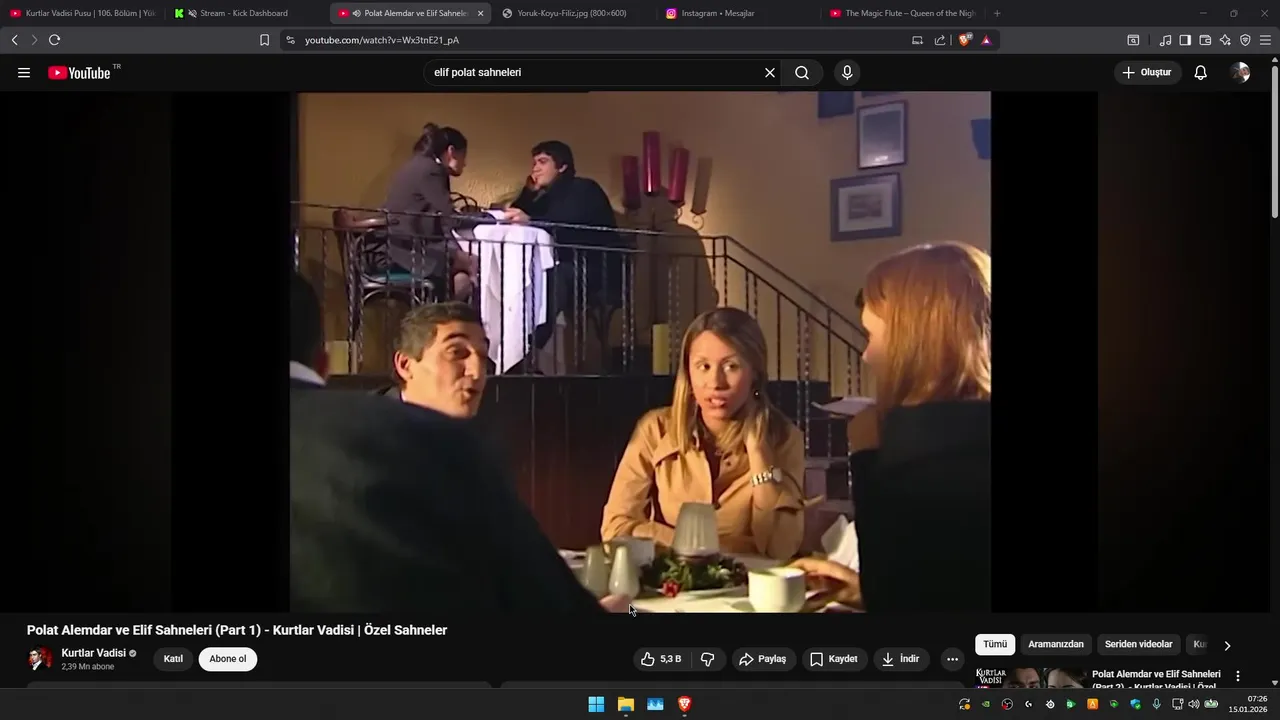This screenshot has width=1280, height=720.
Task: Mute audio on the active tab speaker icon
Action: (x=357, y=13)
